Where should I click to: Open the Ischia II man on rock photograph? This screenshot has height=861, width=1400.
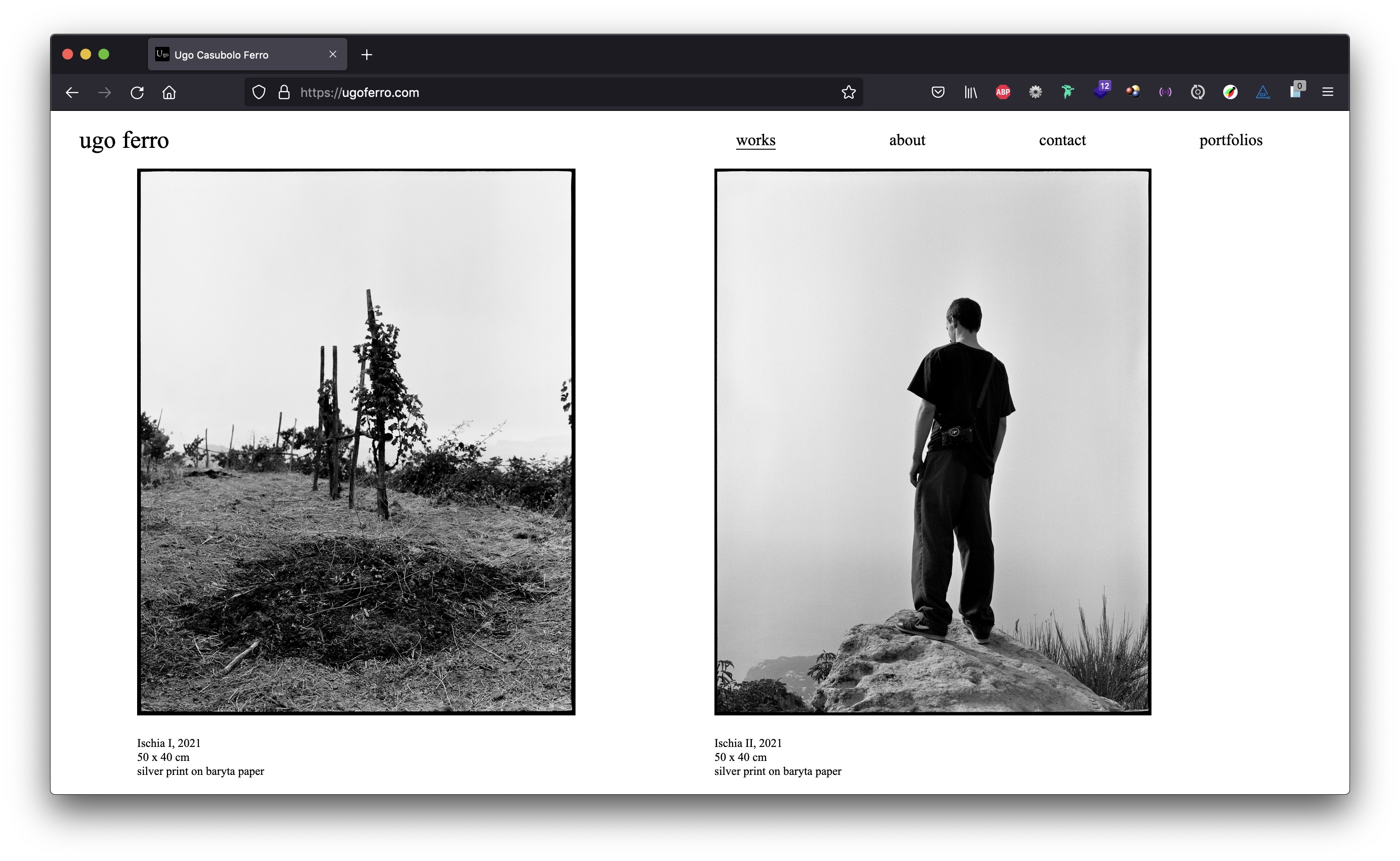click(932, 442)
